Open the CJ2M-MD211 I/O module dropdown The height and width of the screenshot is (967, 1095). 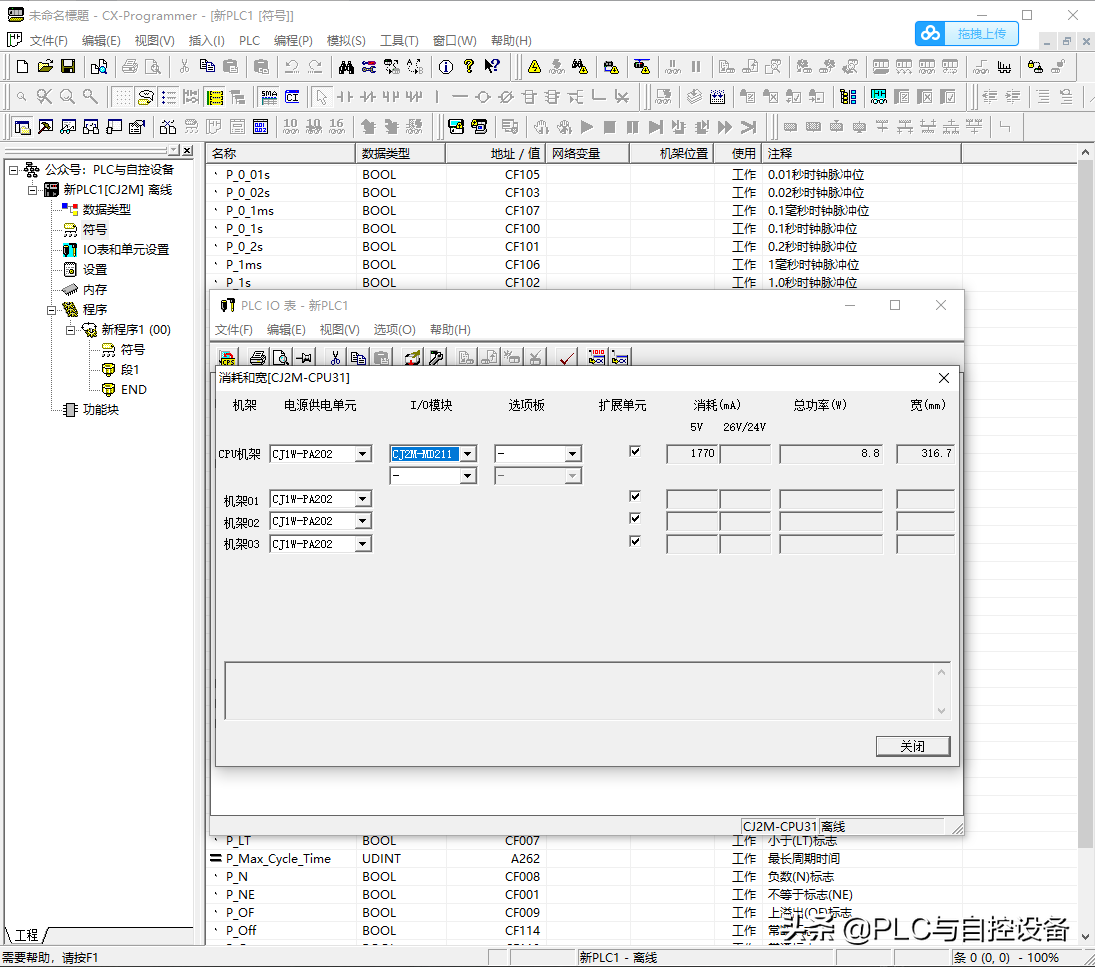coord(467,454)
